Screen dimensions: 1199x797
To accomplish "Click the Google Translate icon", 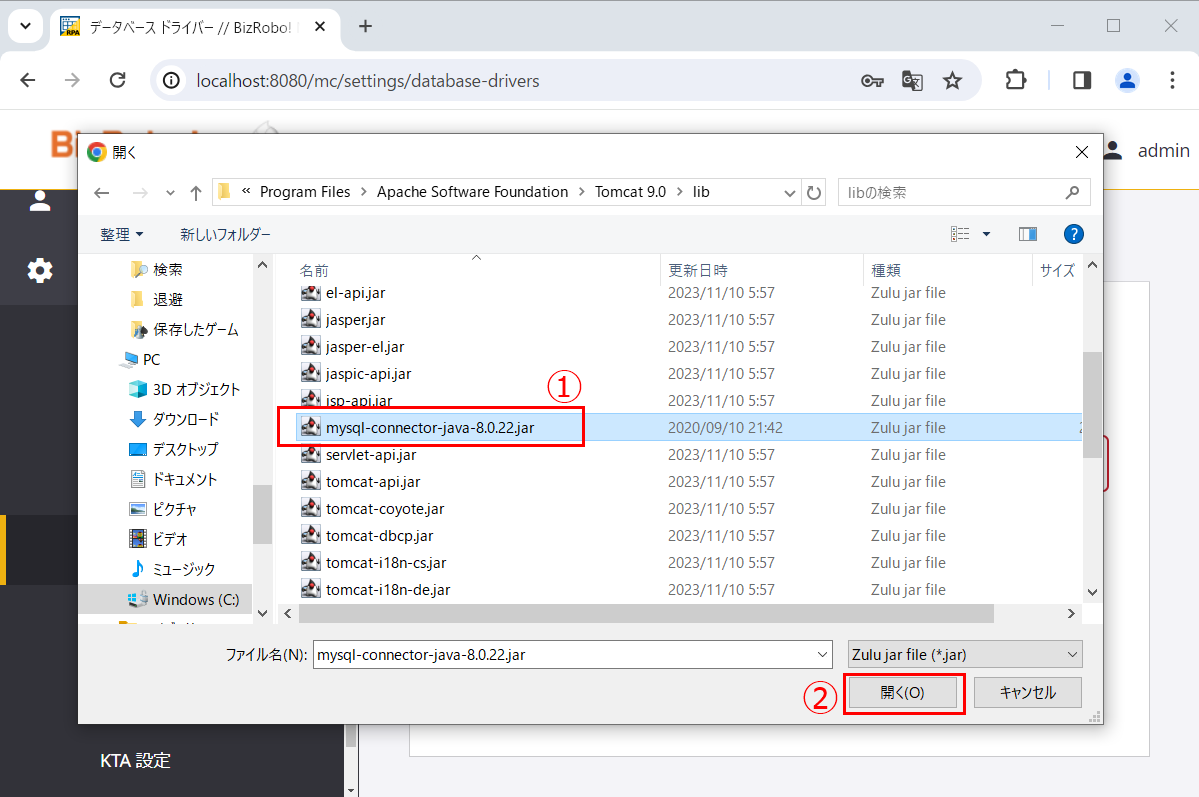I will coord(912,80).
